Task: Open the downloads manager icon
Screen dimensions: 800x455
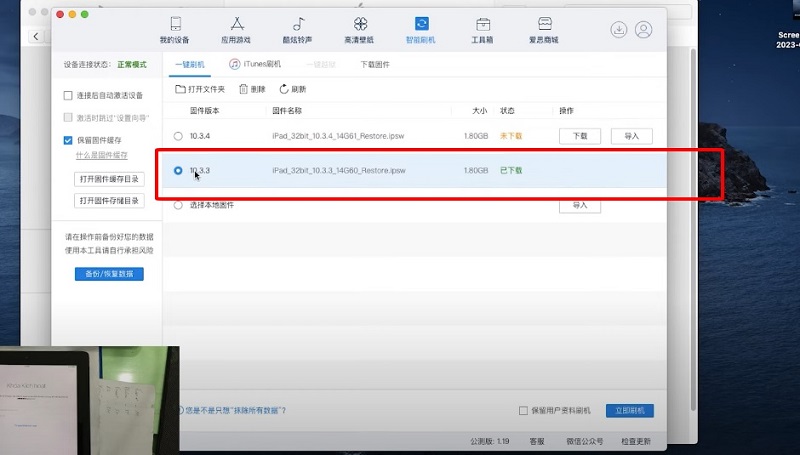Action: pyautogui.click(x=619, y=30)
